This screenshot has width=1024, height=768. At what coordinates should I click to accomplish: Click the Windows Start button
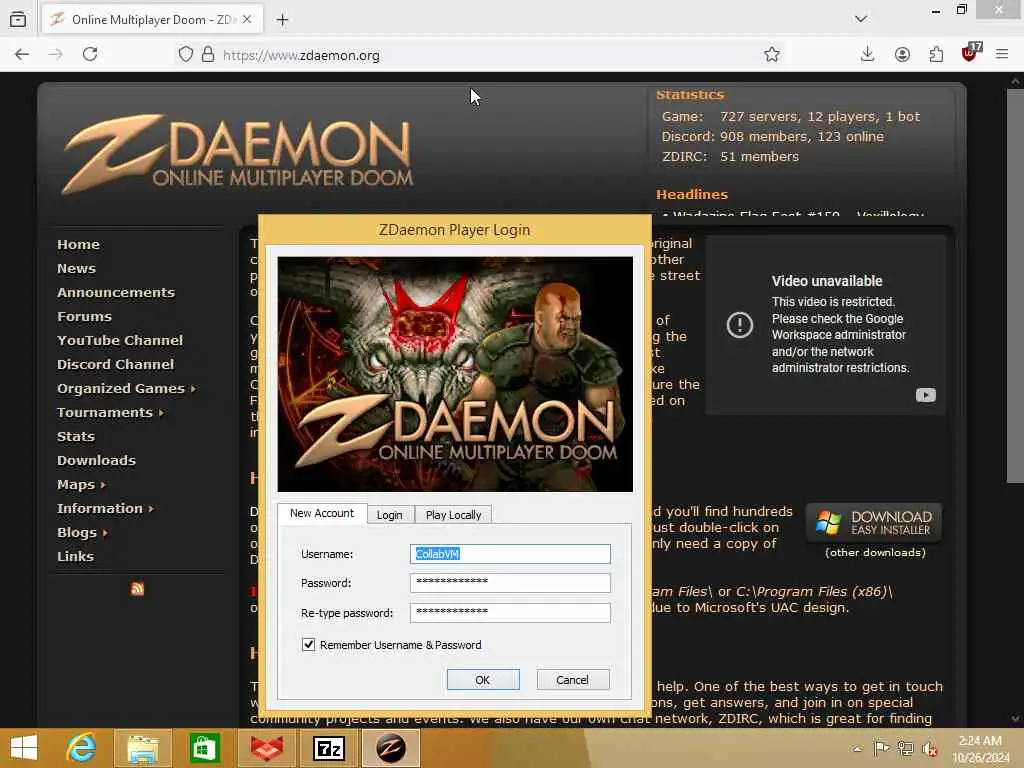[x=24, y=748]
